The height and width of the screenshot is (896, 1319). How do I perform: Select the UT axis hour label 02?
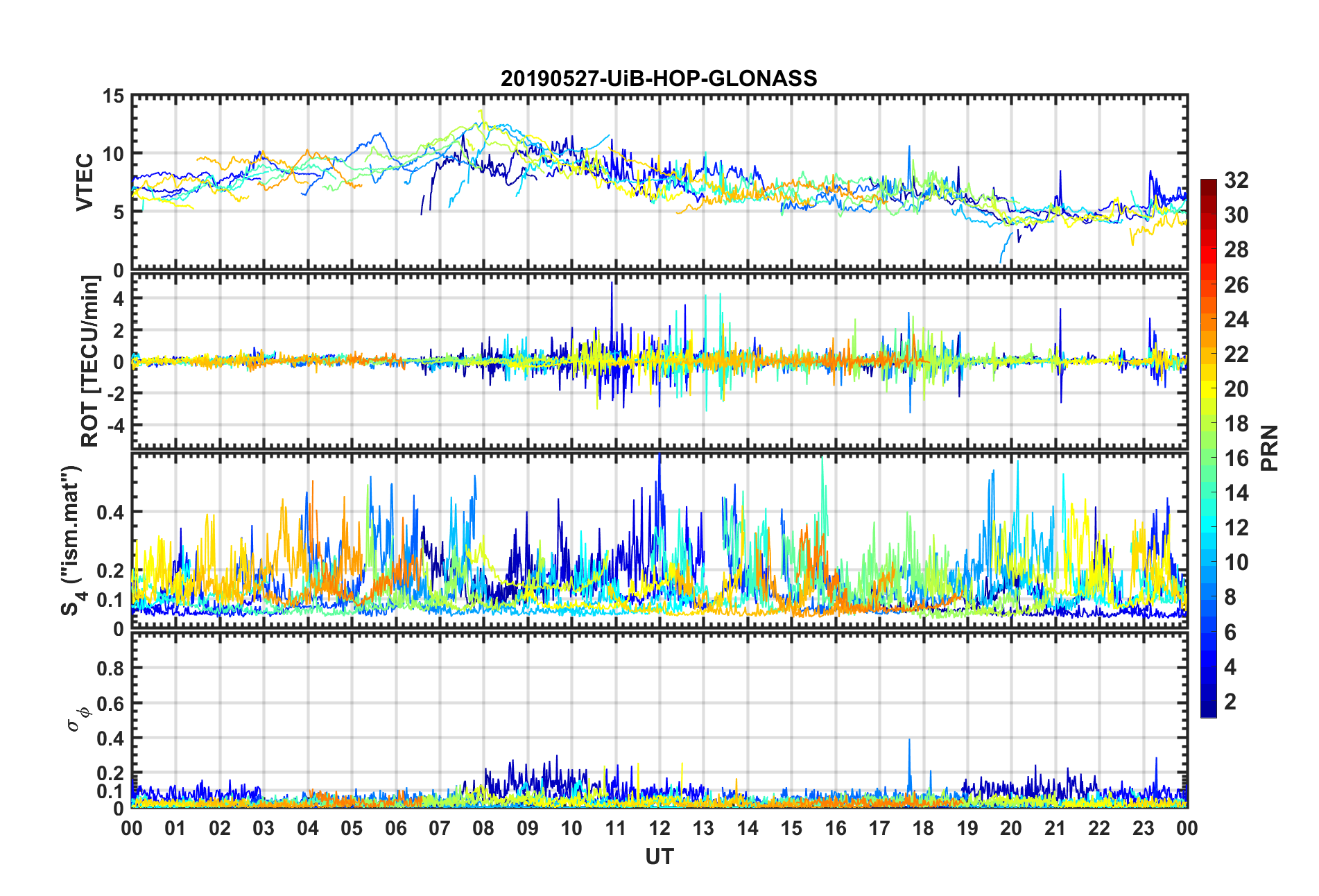pyautogui.click(x=220, y=828)
